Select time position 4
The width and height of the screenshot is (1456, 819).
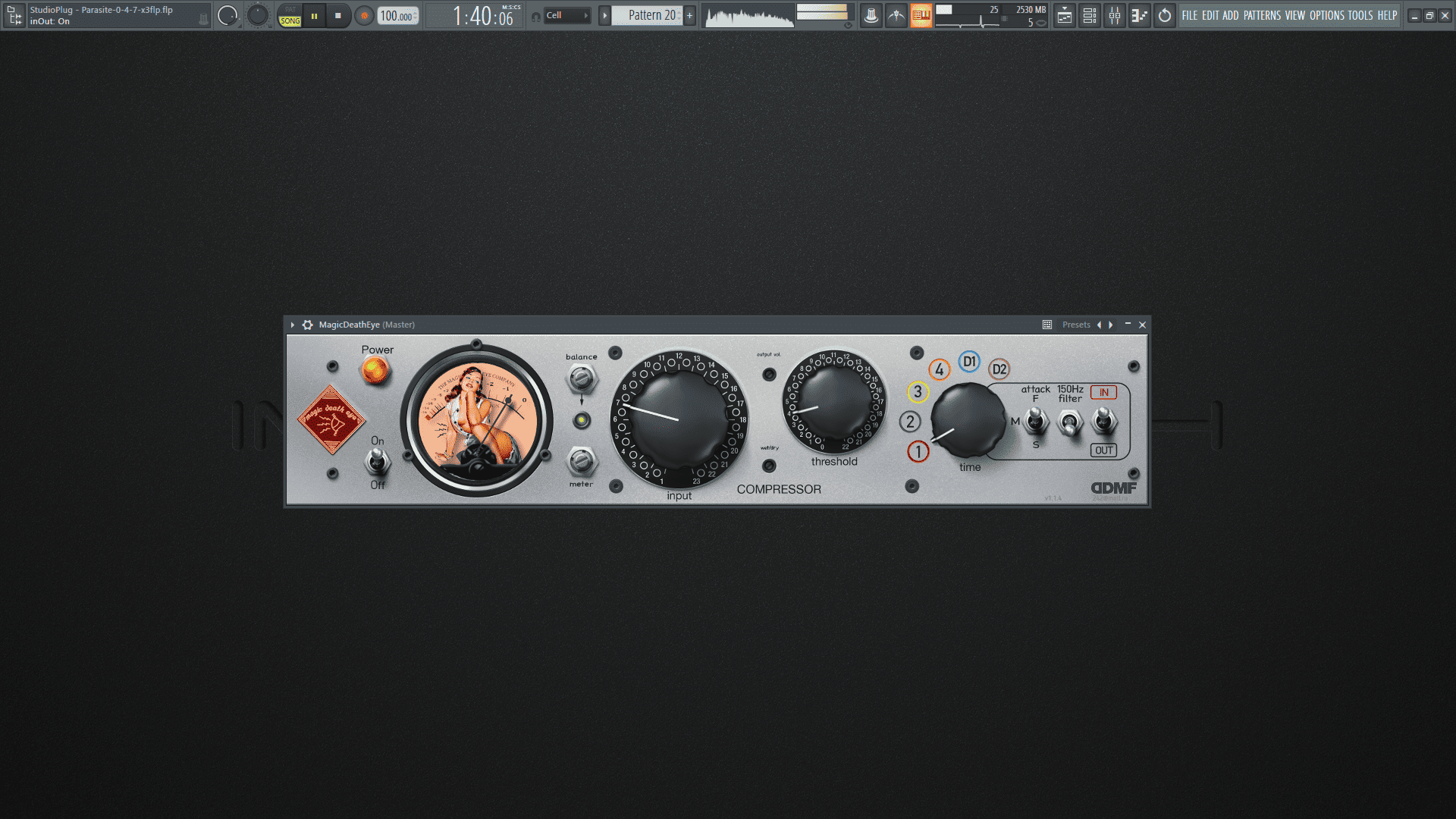940,370
